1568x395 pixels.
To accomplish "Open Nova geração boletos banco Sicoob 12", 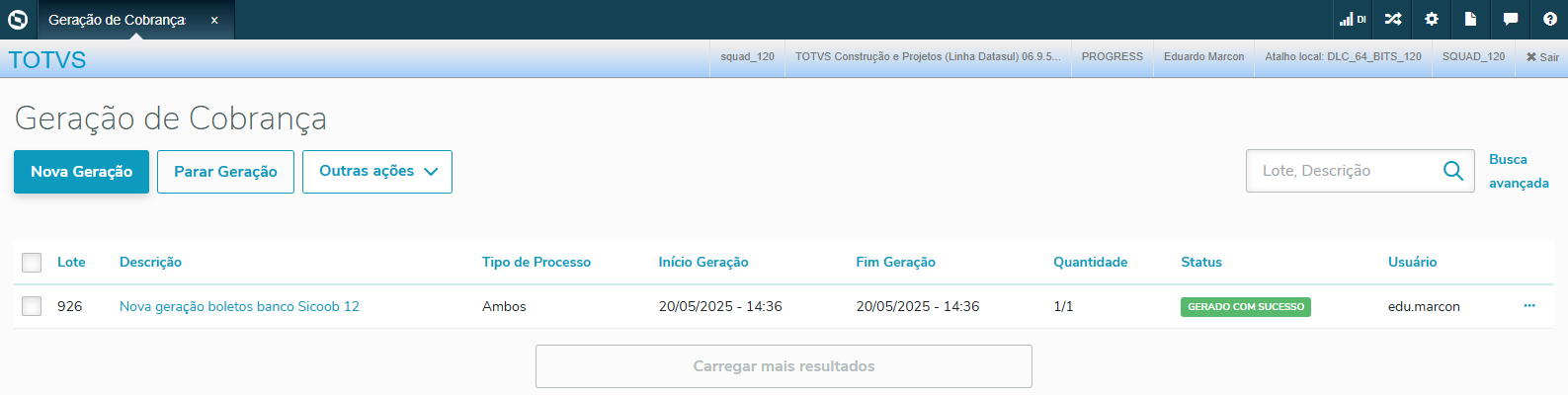I will click(239, 306).
